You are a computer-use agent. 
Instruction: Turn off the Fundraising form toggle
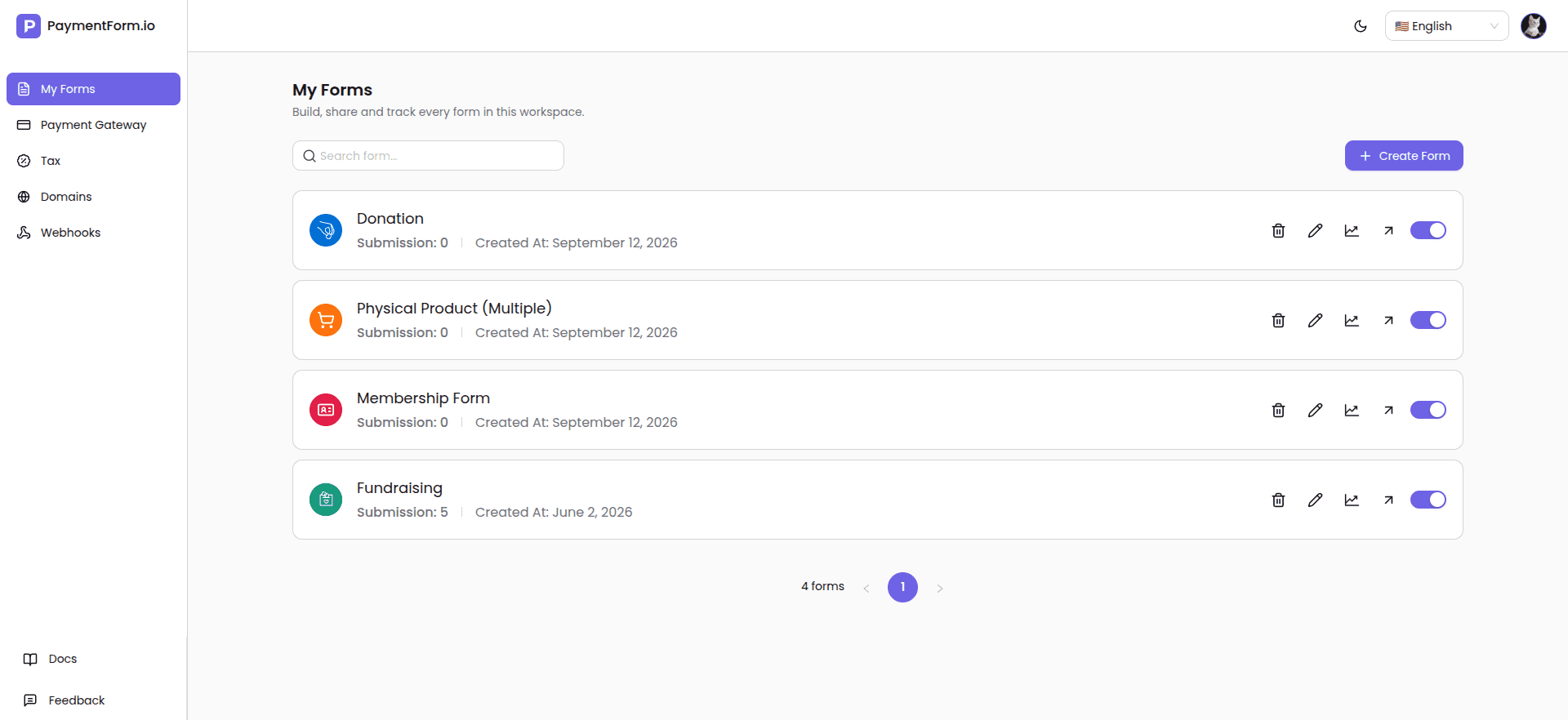coord(1428,500)
